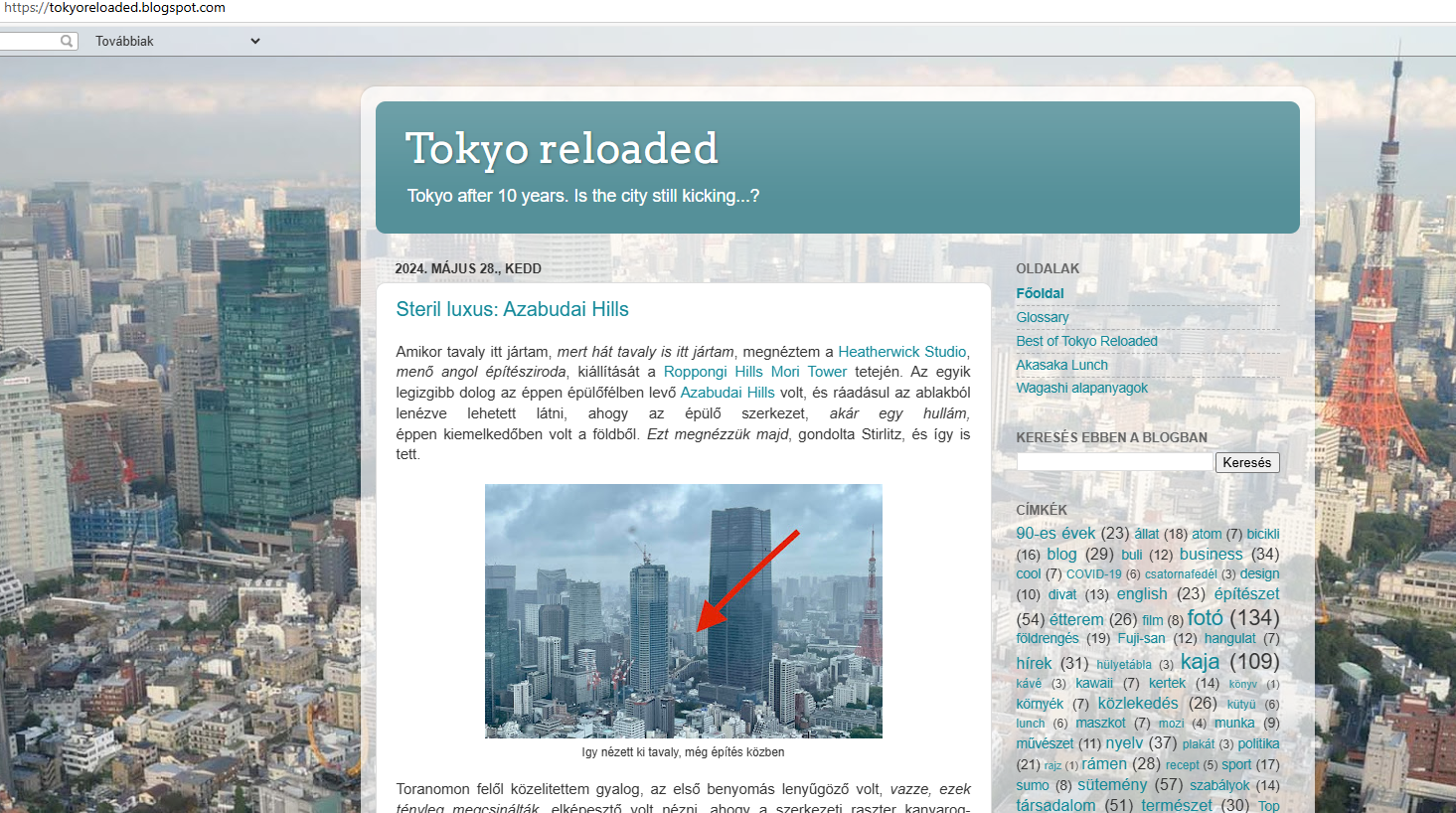Select the business tag
The width and height of the screenshot is (1456, 813).
tap(1212, 554)
